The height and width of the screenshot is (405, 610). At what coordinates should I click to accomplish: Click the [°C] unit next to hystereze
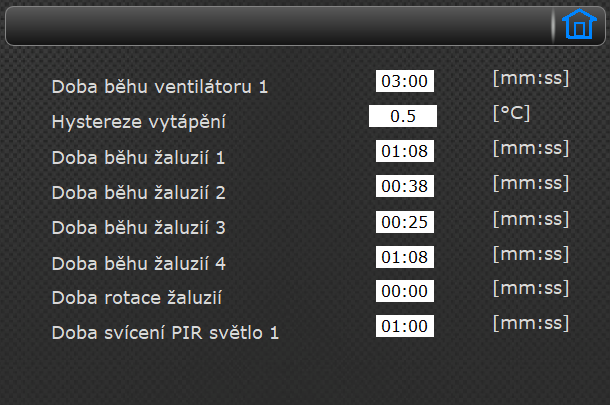coord(511,113)
